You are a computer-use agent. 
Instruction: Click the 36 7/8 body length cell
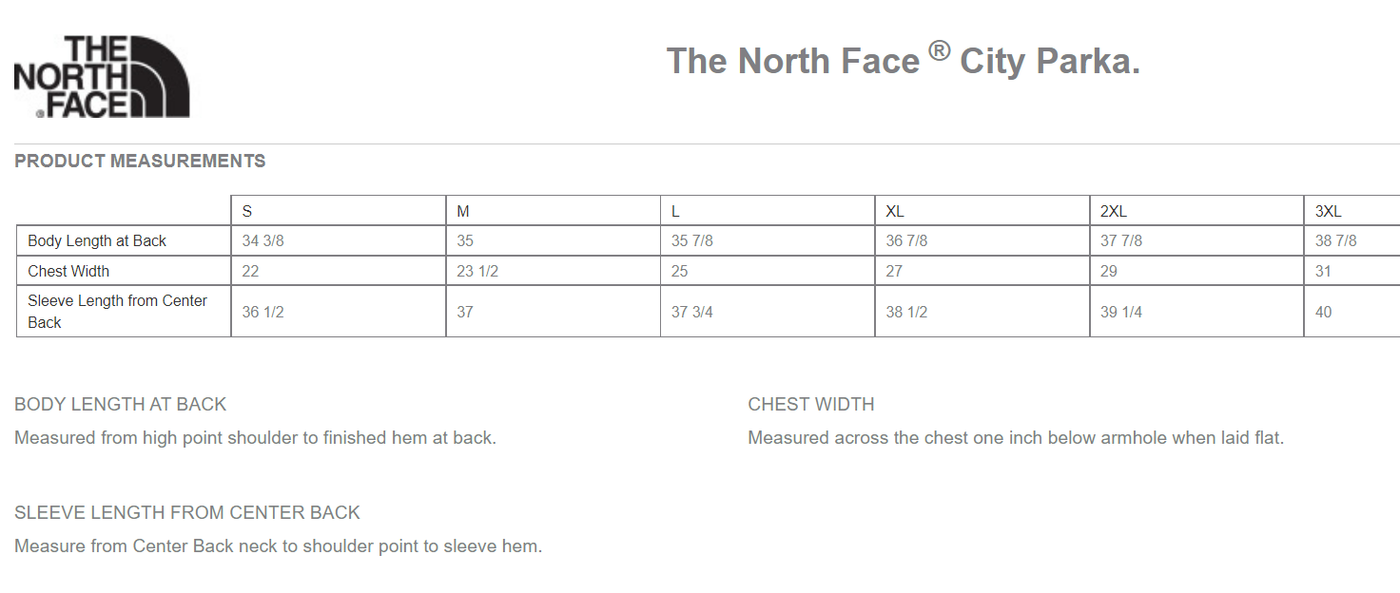pyautogui.click(x=907, y=241)
